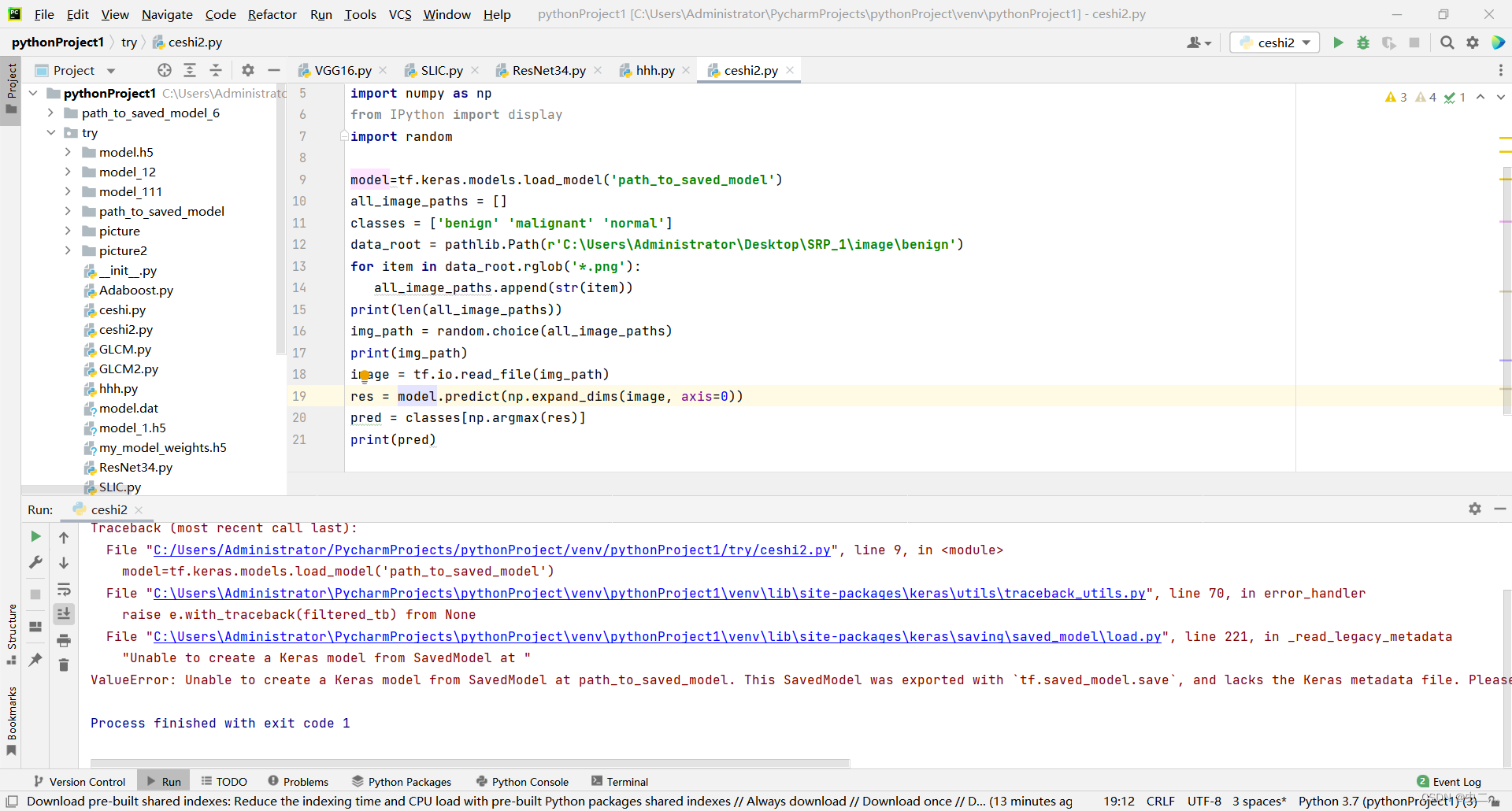Image resolution: width=1512 pixels, height=811 pixels.
Task: Select ceshi2.py in the Project tree
Action: pyautogui.click(x=126, y=329)
